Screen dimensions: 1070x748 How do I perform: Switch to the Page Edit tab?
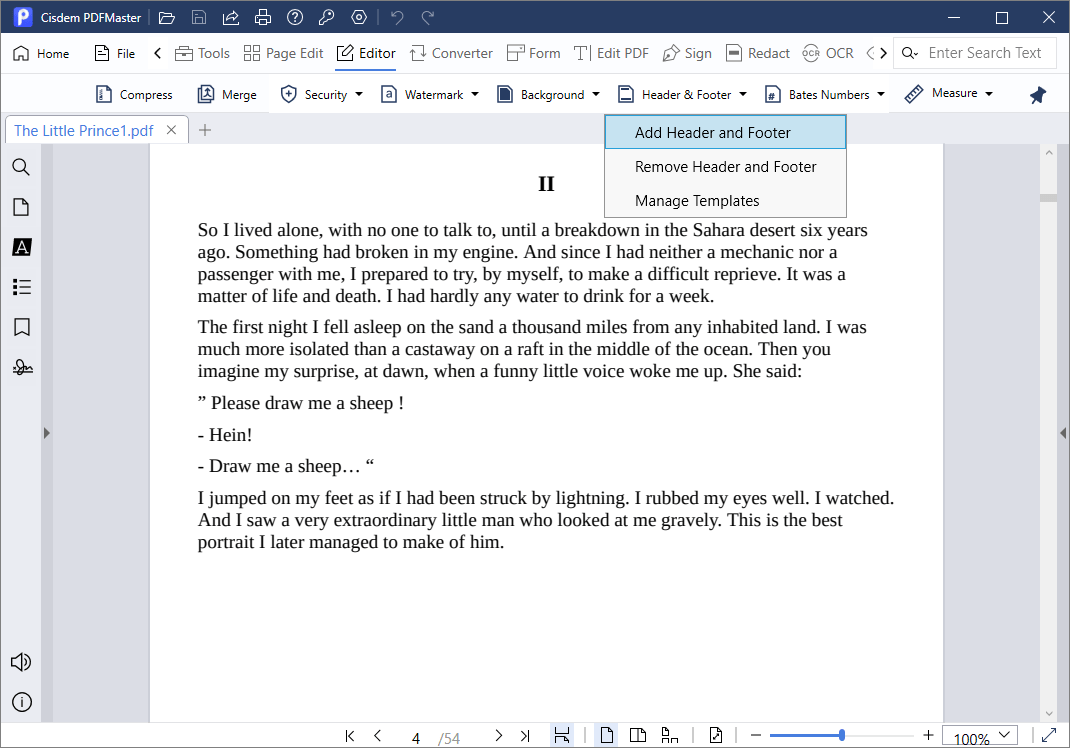(283, 53)
